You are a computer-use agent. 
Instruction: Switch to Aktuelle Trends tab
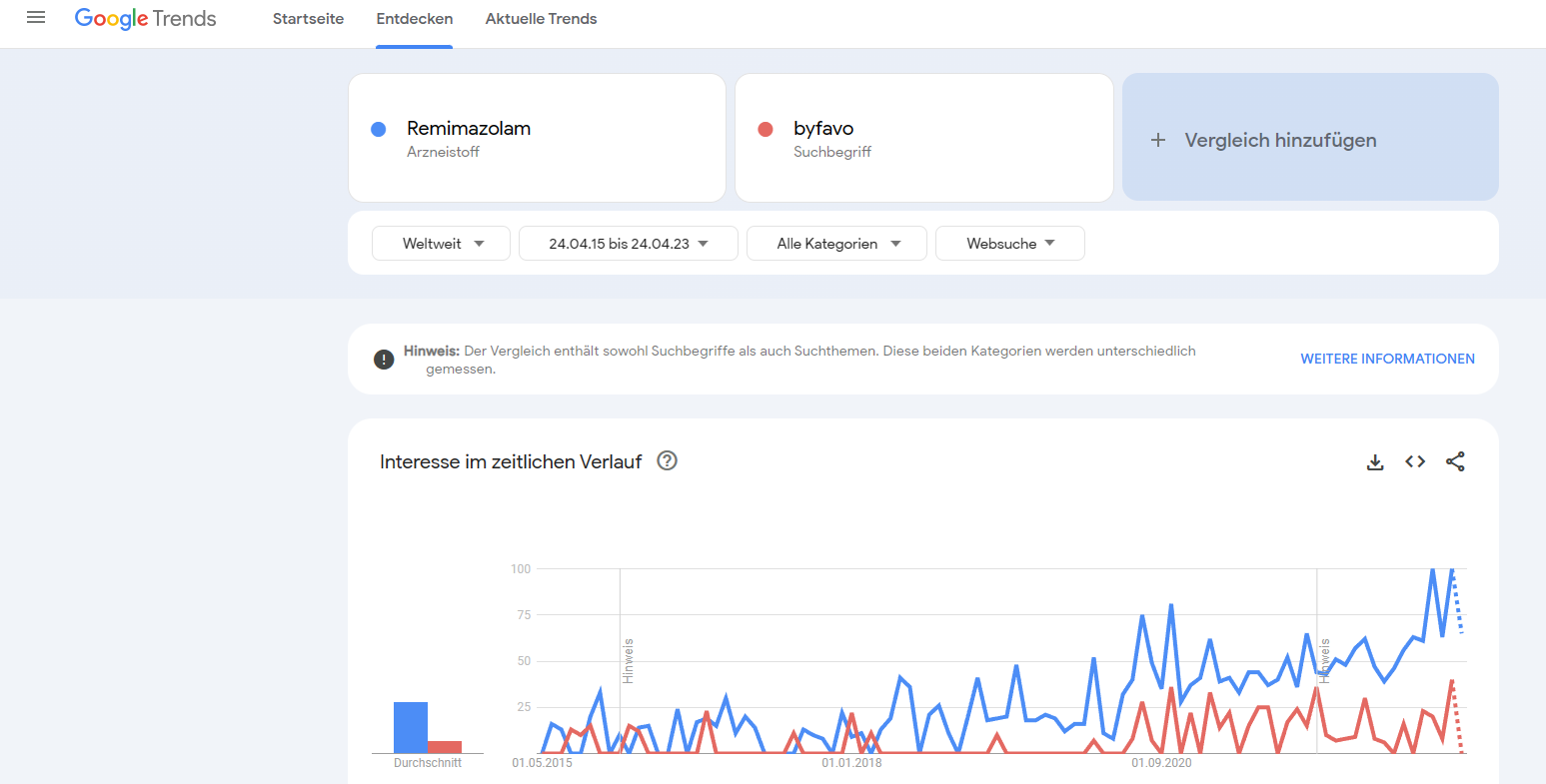[541, 19]
